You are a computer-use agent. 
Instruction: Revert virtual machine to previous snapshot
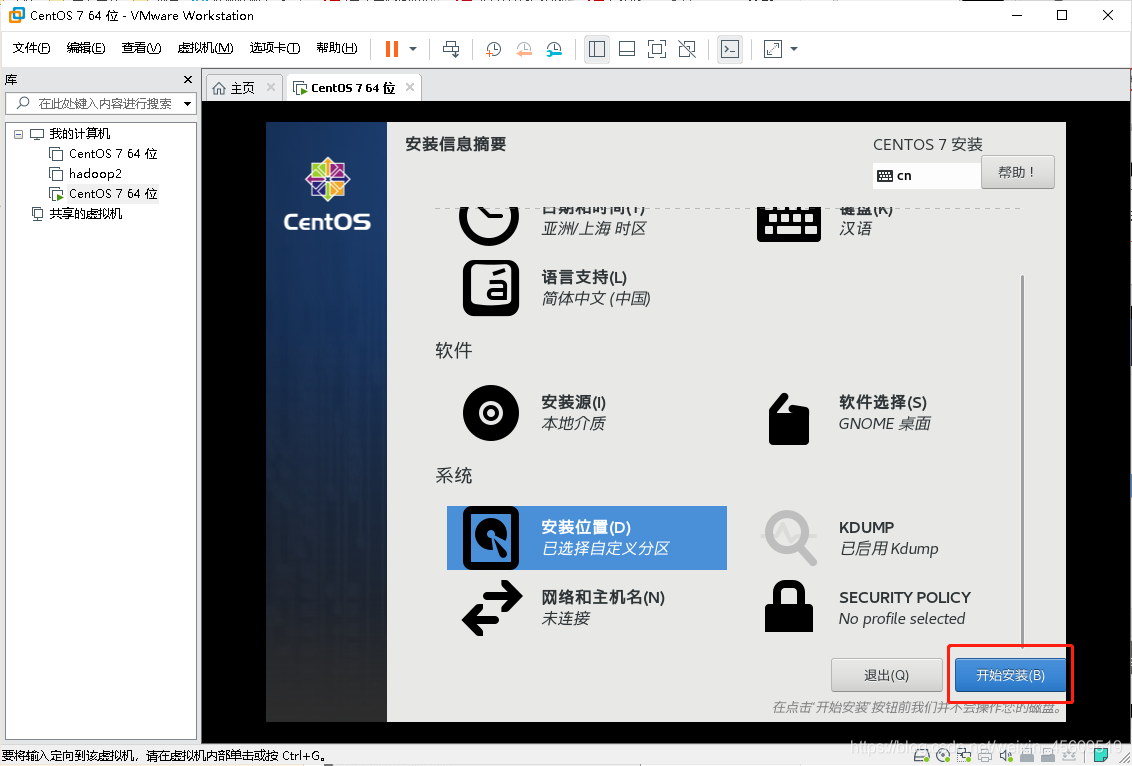pyautogui.click(x=524, y=49)
